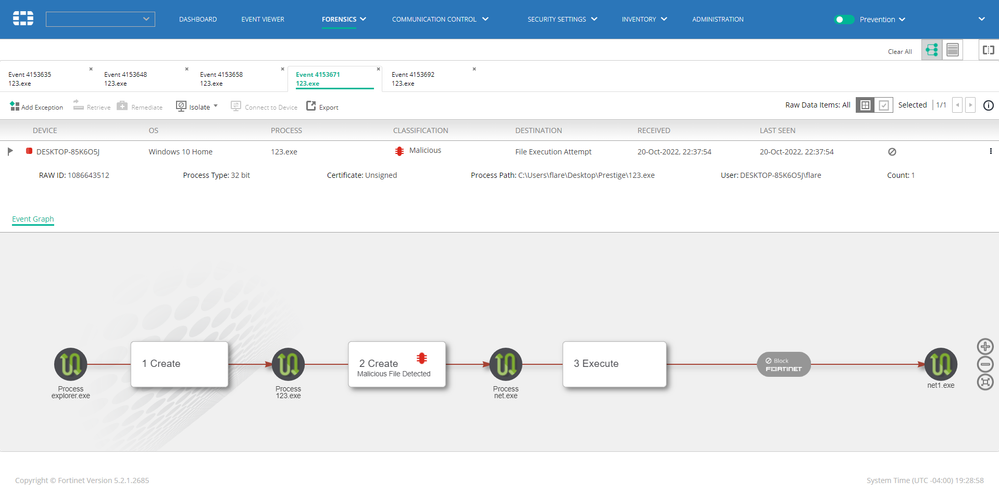
Task: Close the Event 4153648 tab
Action: (x=187, y=69)
